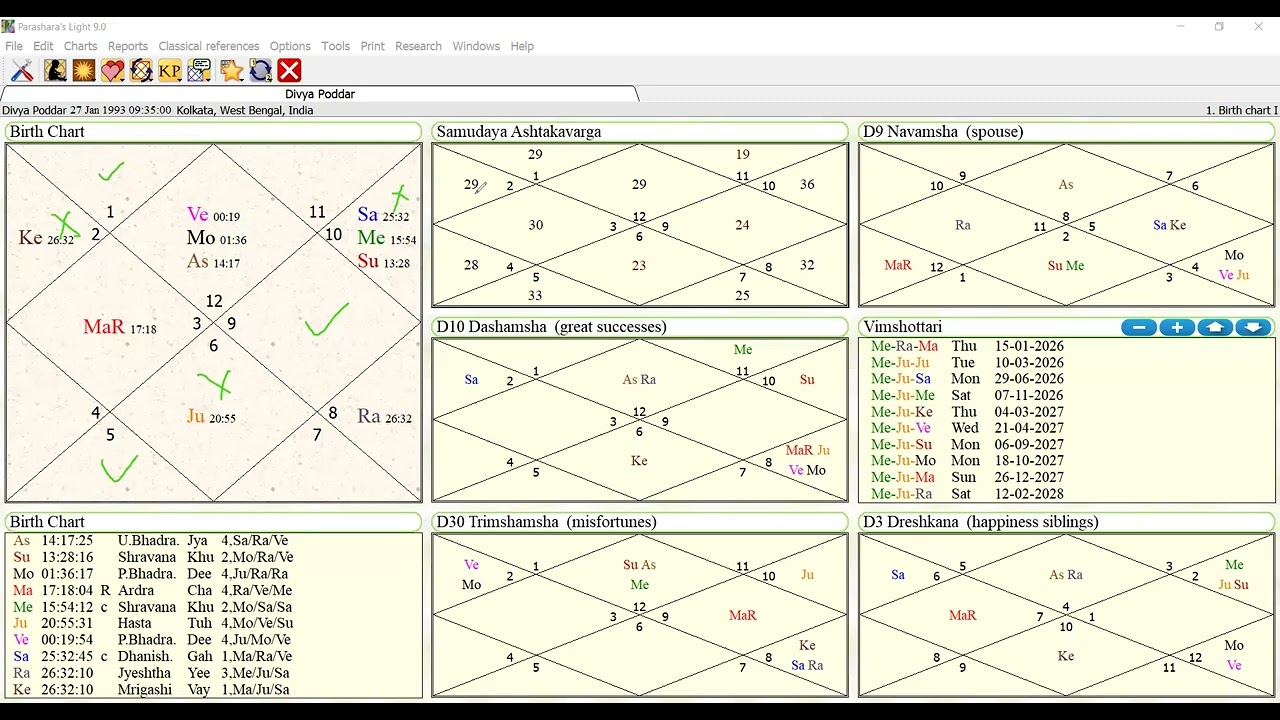Open the Charts menu
Viewport: 1280px width, 720px height.
(81, 46)
